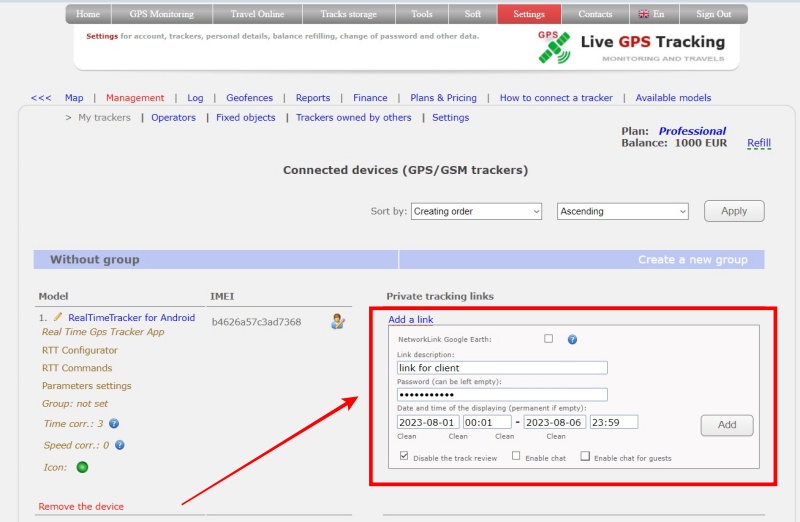Switch to the Geofences menu item

click(249, 98)
